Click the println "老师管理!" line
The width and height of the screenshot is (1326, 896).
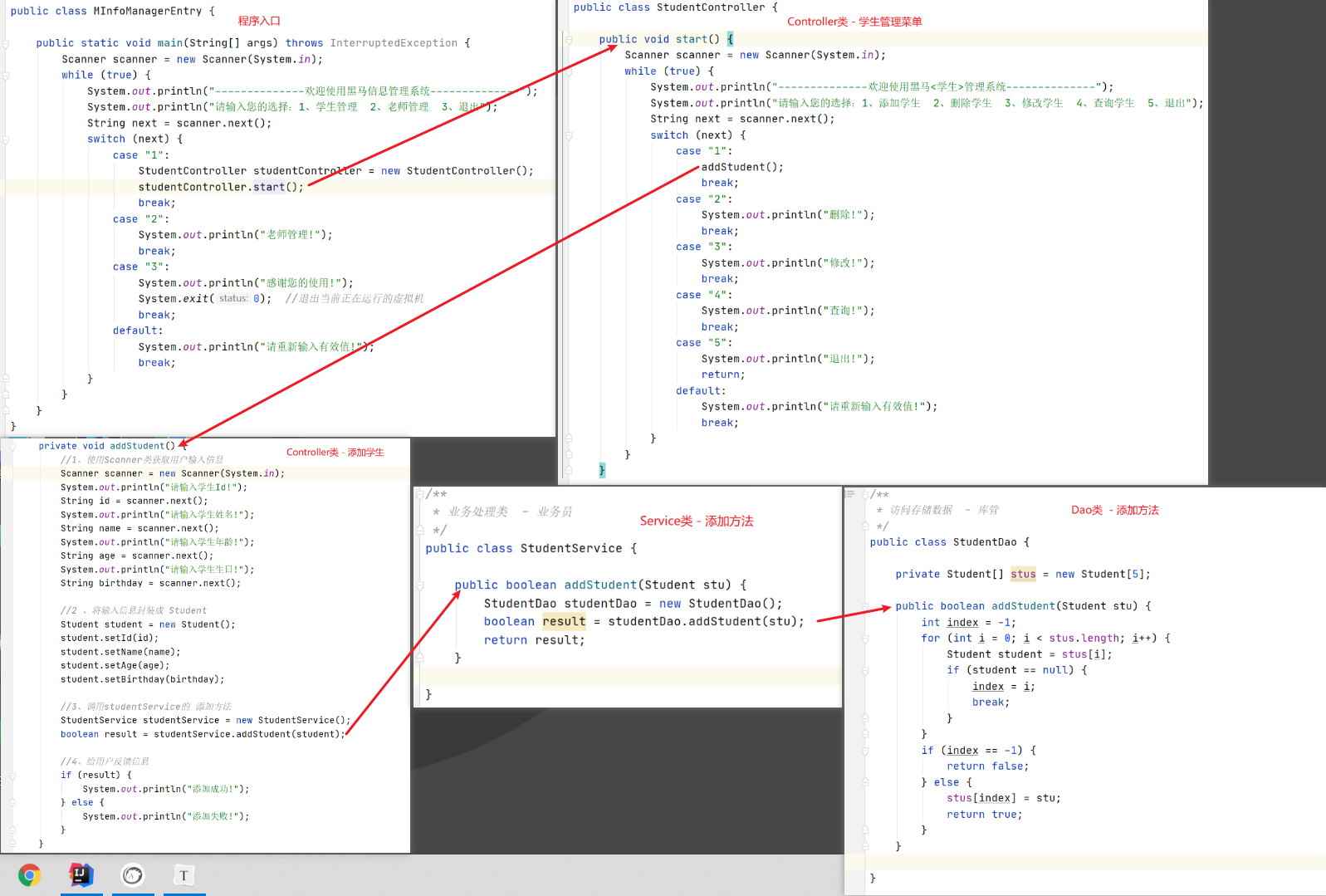click(x=235, y=235)
